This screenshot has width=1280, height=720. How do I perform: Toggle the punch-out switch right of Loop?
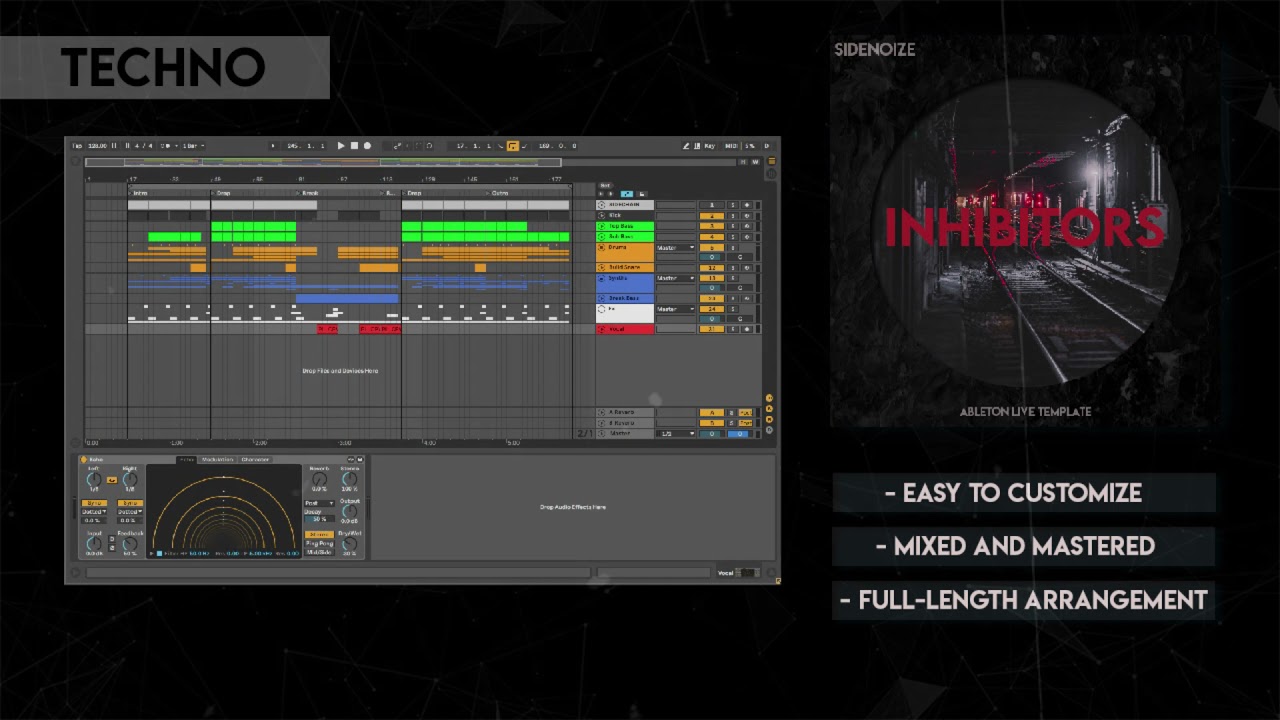[x=525, y=146]
